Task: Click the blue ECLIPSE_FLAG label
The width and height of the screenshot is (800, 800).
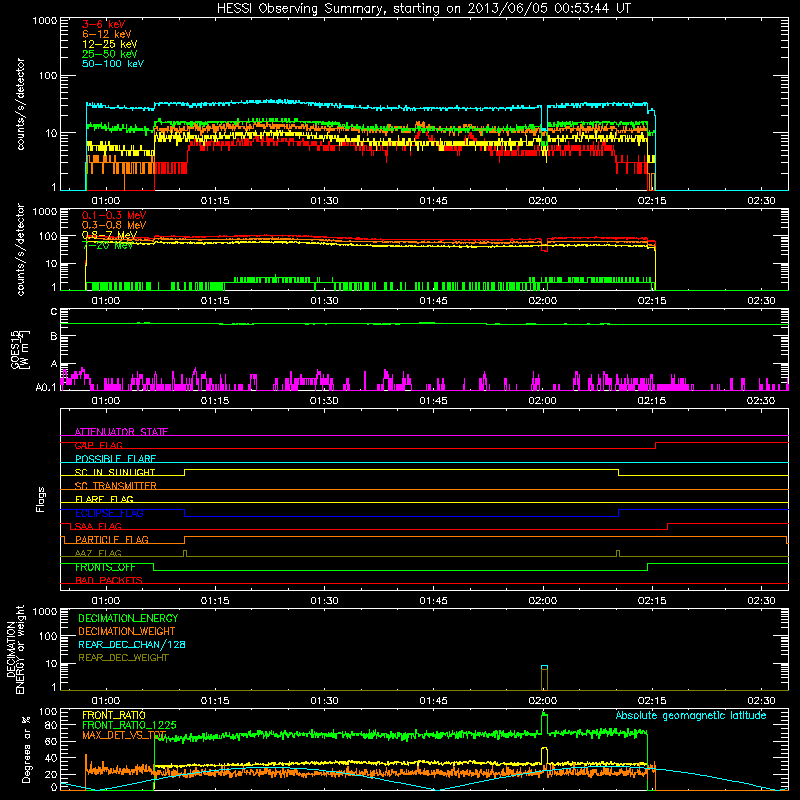Action: 109,513
